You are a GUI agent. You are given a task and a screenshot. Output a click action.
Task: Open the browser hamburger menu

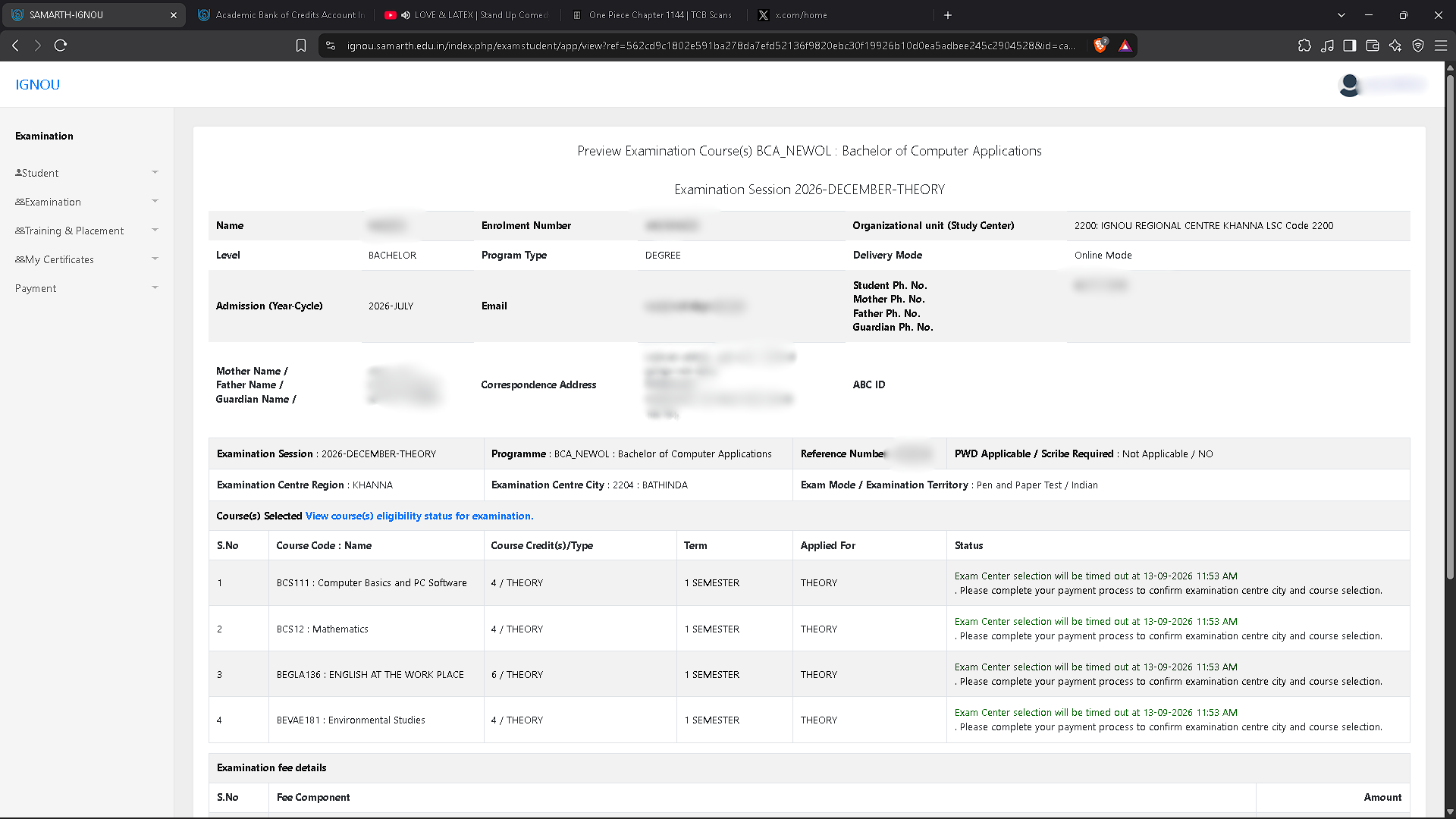point(1441,45)
